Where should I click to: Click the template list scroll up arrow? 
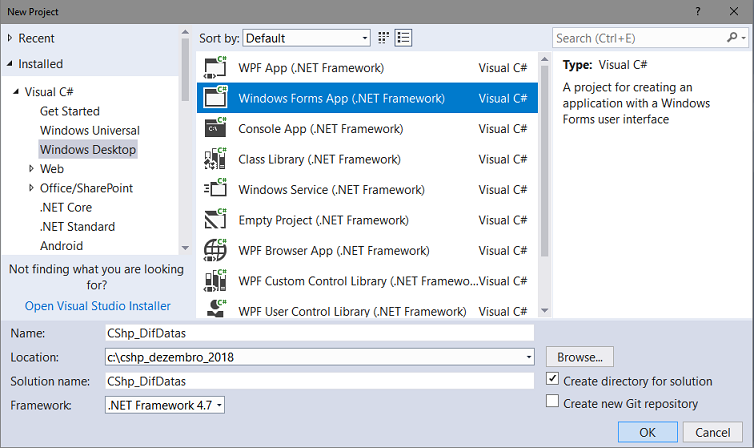coord(544,59)
